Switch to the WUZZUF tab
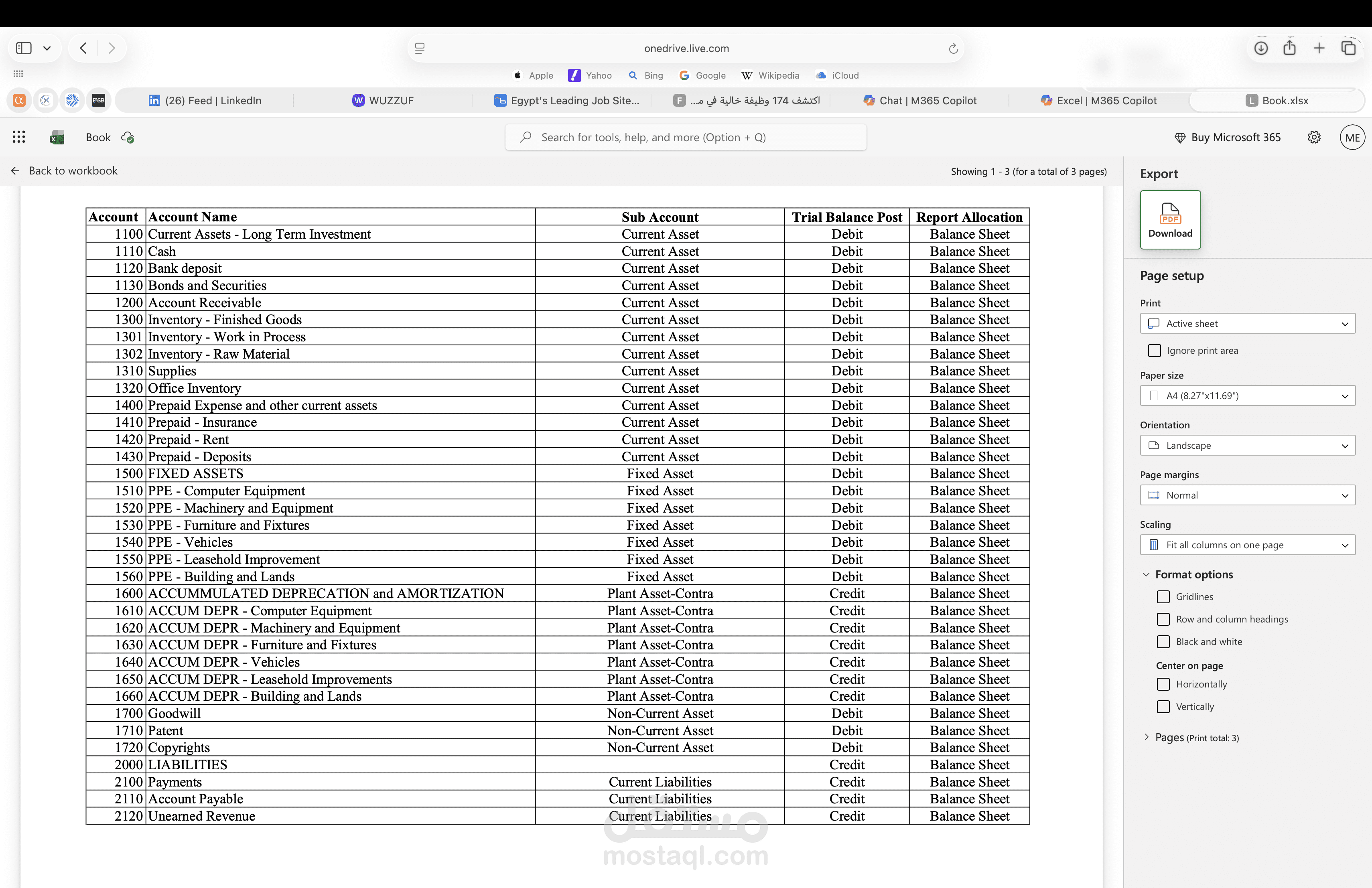 pyautogui.click(x=383, y=100)
